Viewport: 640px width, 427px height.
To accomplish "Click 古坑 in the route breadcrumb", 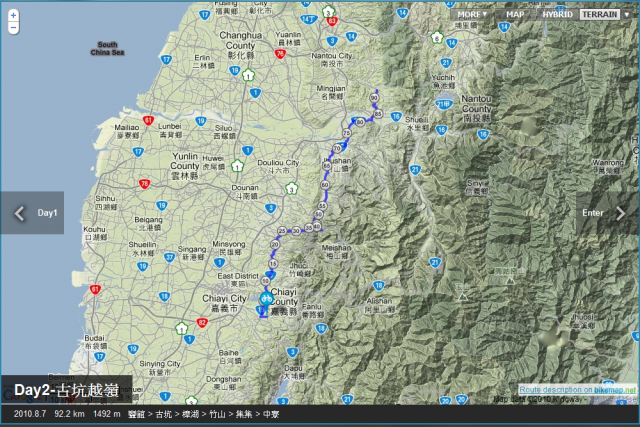I will pyautogui.click(x=164, y=414).
